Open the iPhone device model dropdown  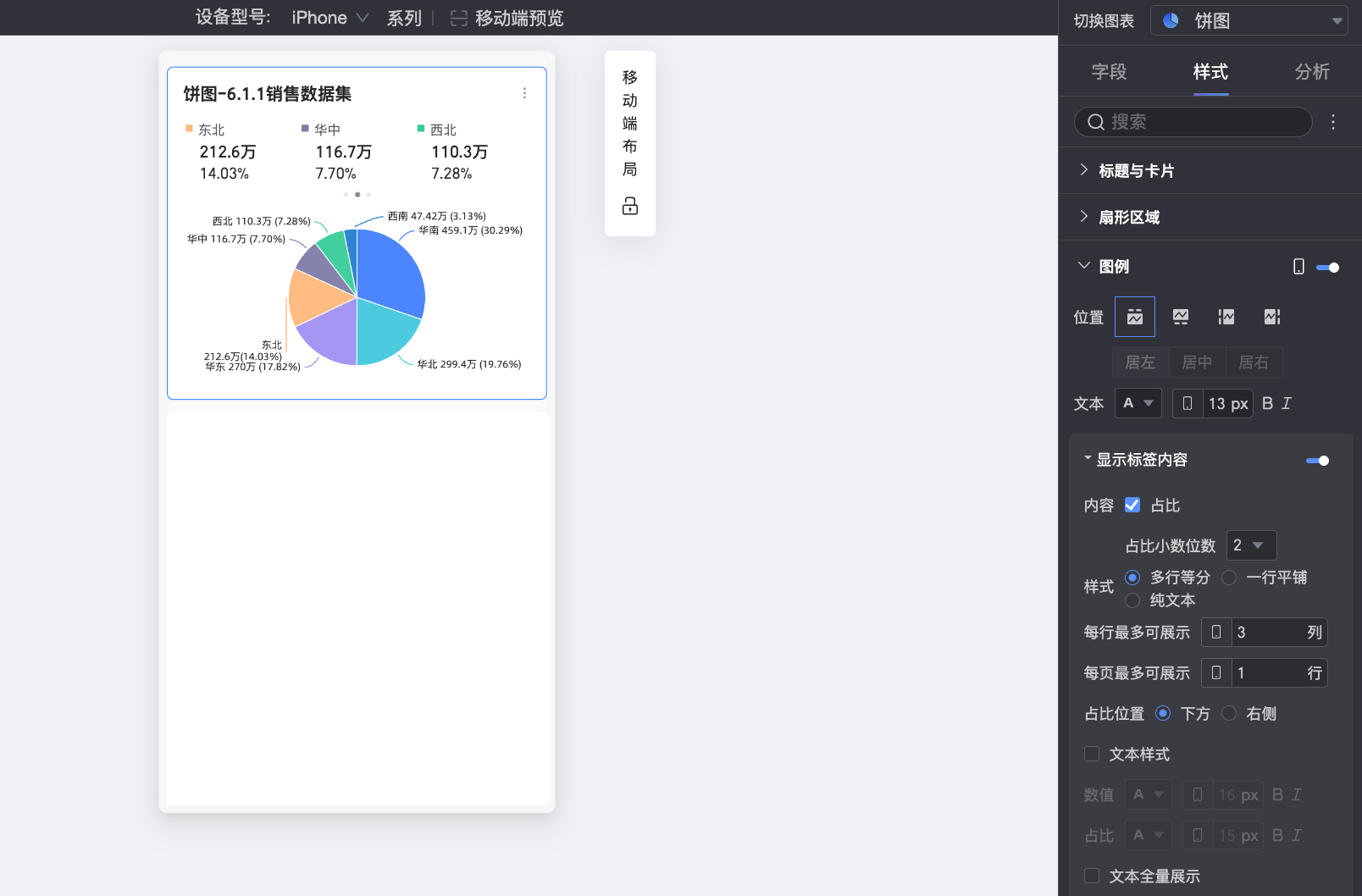pos(330,18)
